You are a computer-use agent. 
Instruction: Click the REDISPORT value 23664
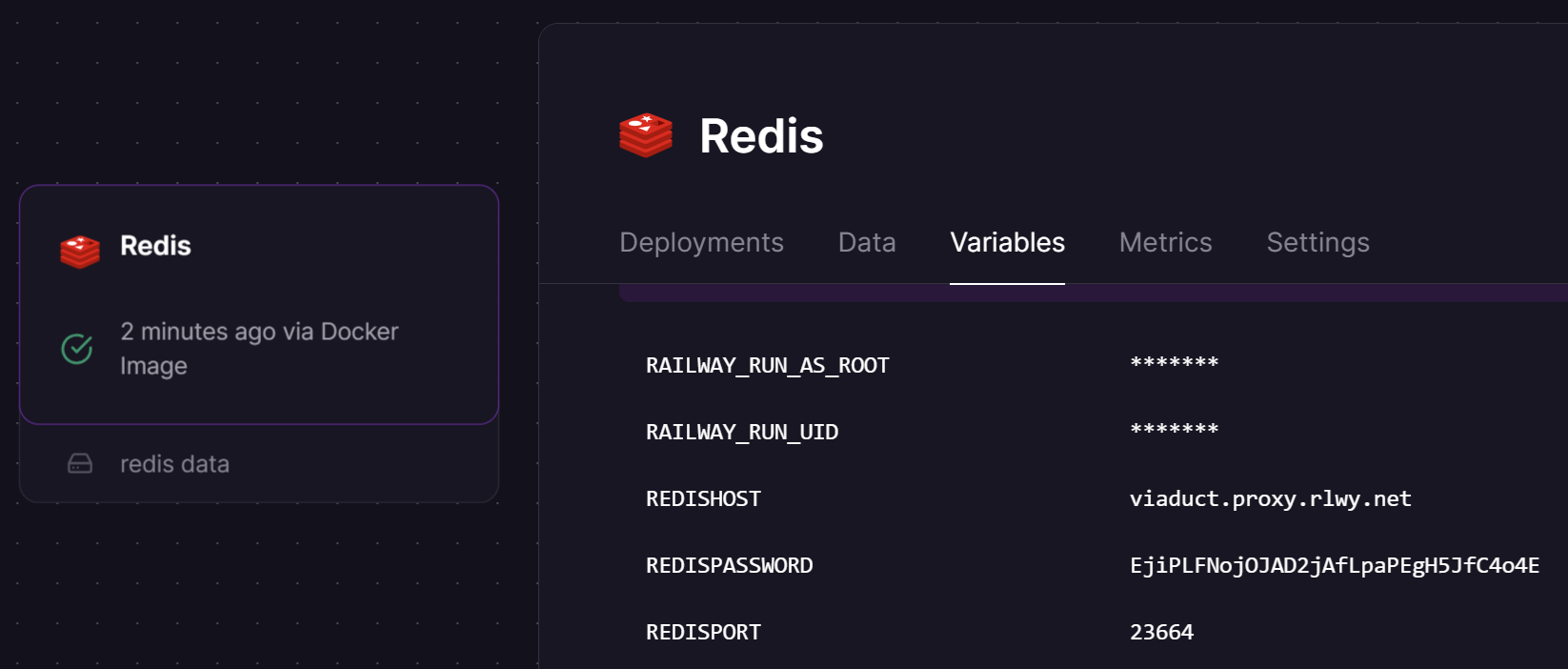(x=1161, y=632)
